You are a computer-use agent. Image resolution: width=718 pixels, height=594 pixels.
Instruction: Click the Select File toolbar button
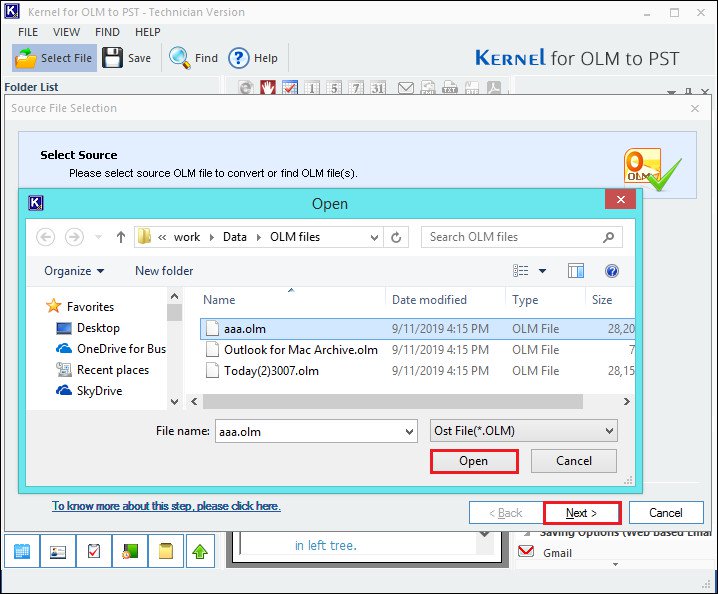pyautogui.click(x=54, y=58)
